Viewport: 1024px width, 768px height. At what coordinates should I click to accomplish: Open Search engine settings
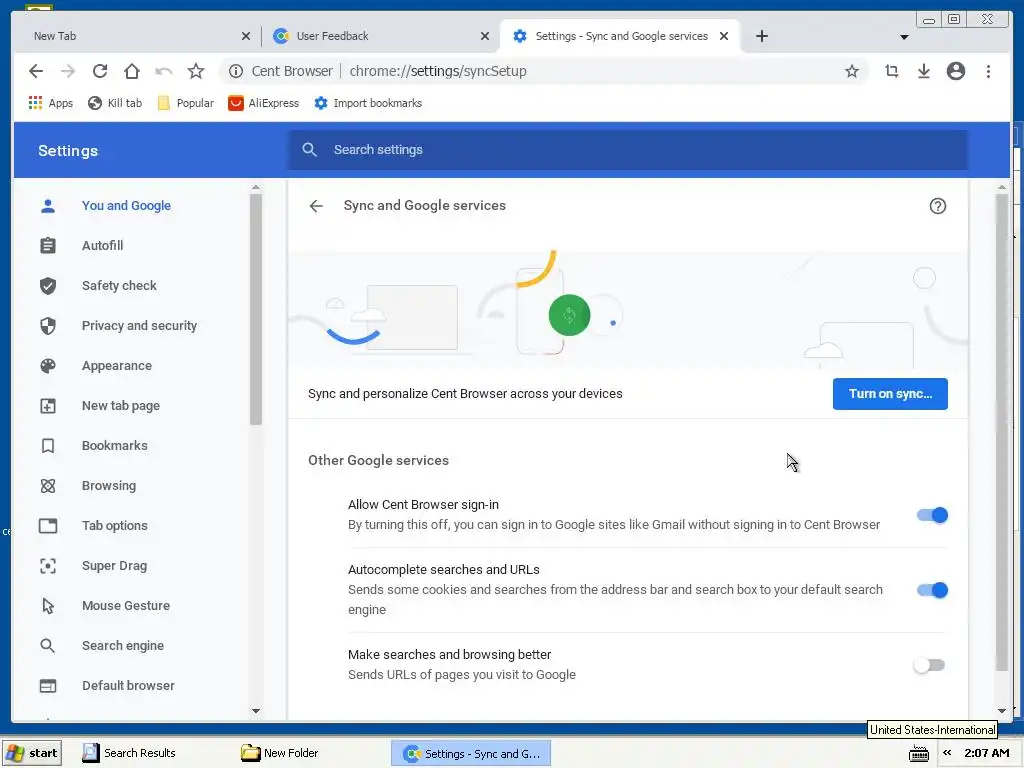tap(123, 646)
